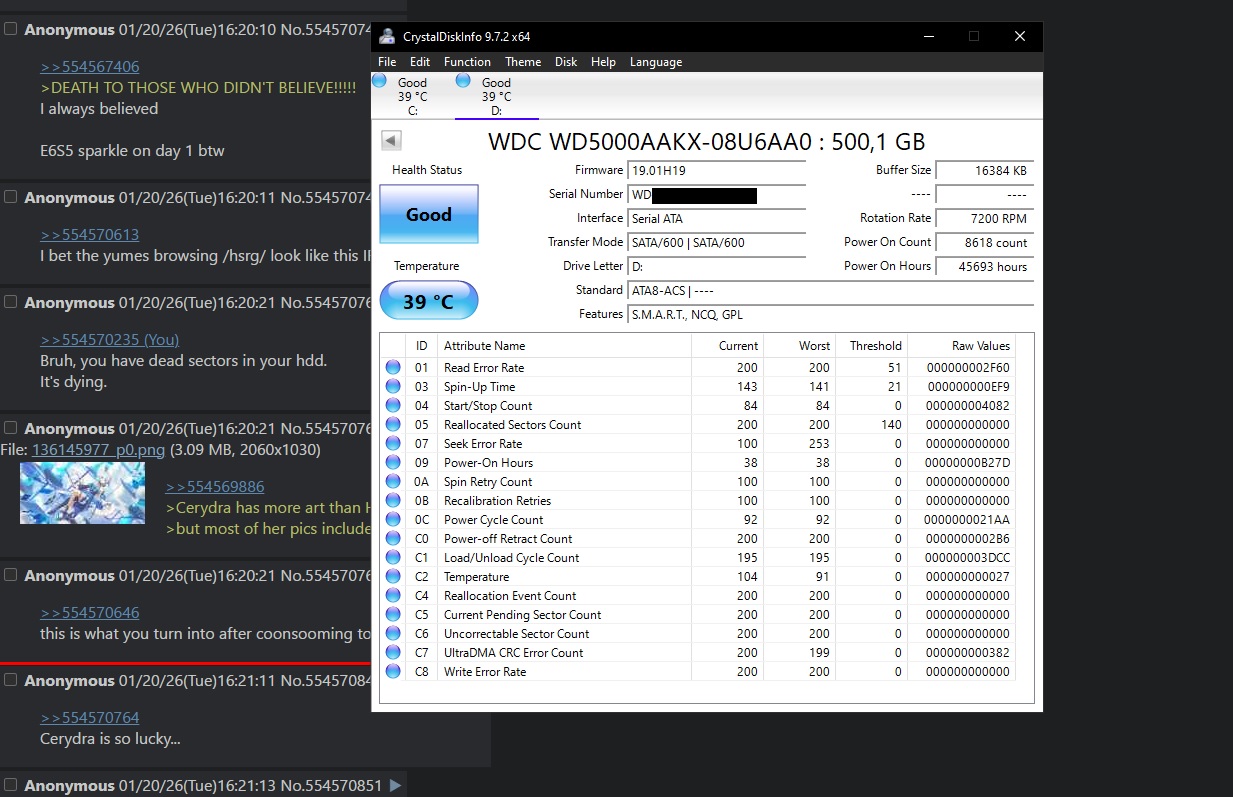
Task: Tick the checkbox of post quoting >>554570646
Action: point(11,575)
